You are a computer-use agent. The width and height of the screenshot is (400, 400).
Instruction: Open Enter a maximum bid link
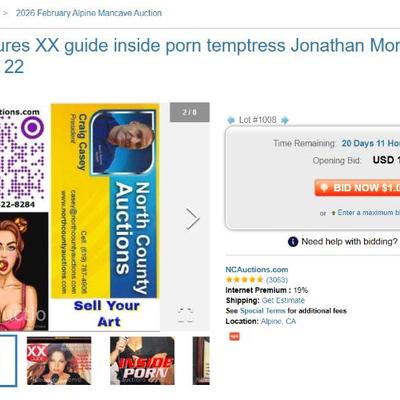(x=368, y=213)
